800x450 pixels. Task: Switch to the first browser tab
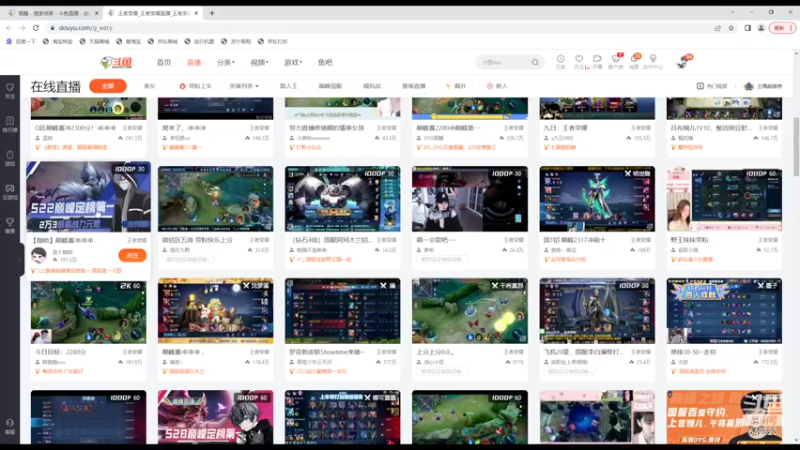tap(53, 13)
